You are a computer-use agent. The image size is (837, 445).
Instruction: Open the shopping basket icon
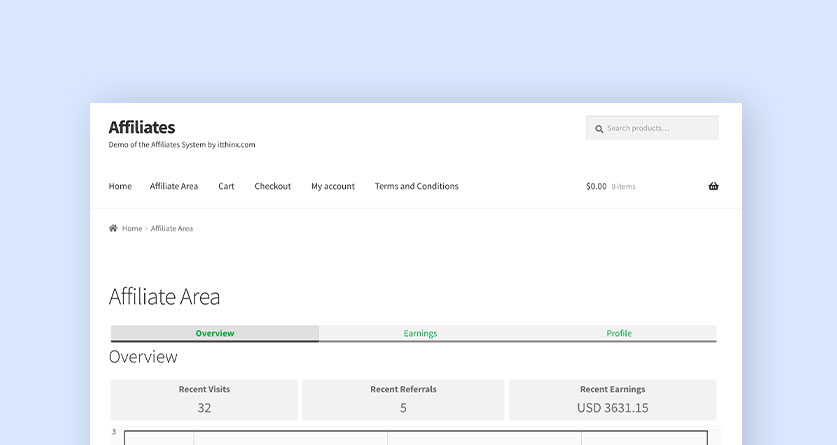pos(713,186)
